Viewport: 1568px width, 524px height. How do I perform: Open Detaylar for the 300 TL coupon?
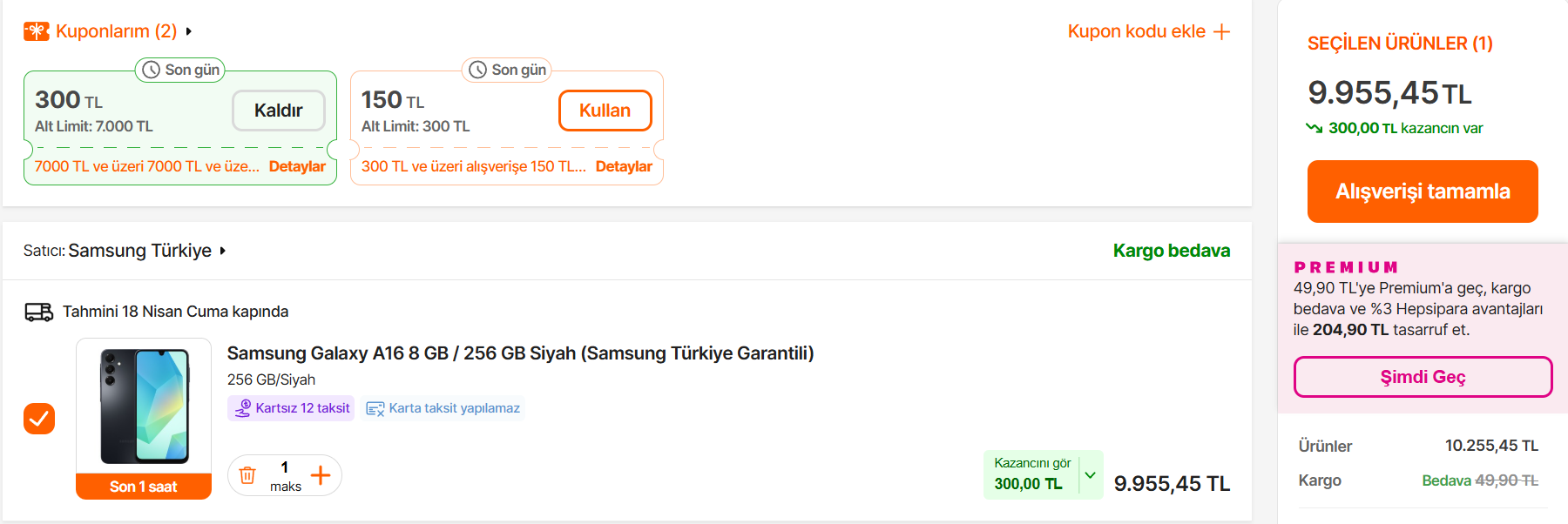(297, 166)
